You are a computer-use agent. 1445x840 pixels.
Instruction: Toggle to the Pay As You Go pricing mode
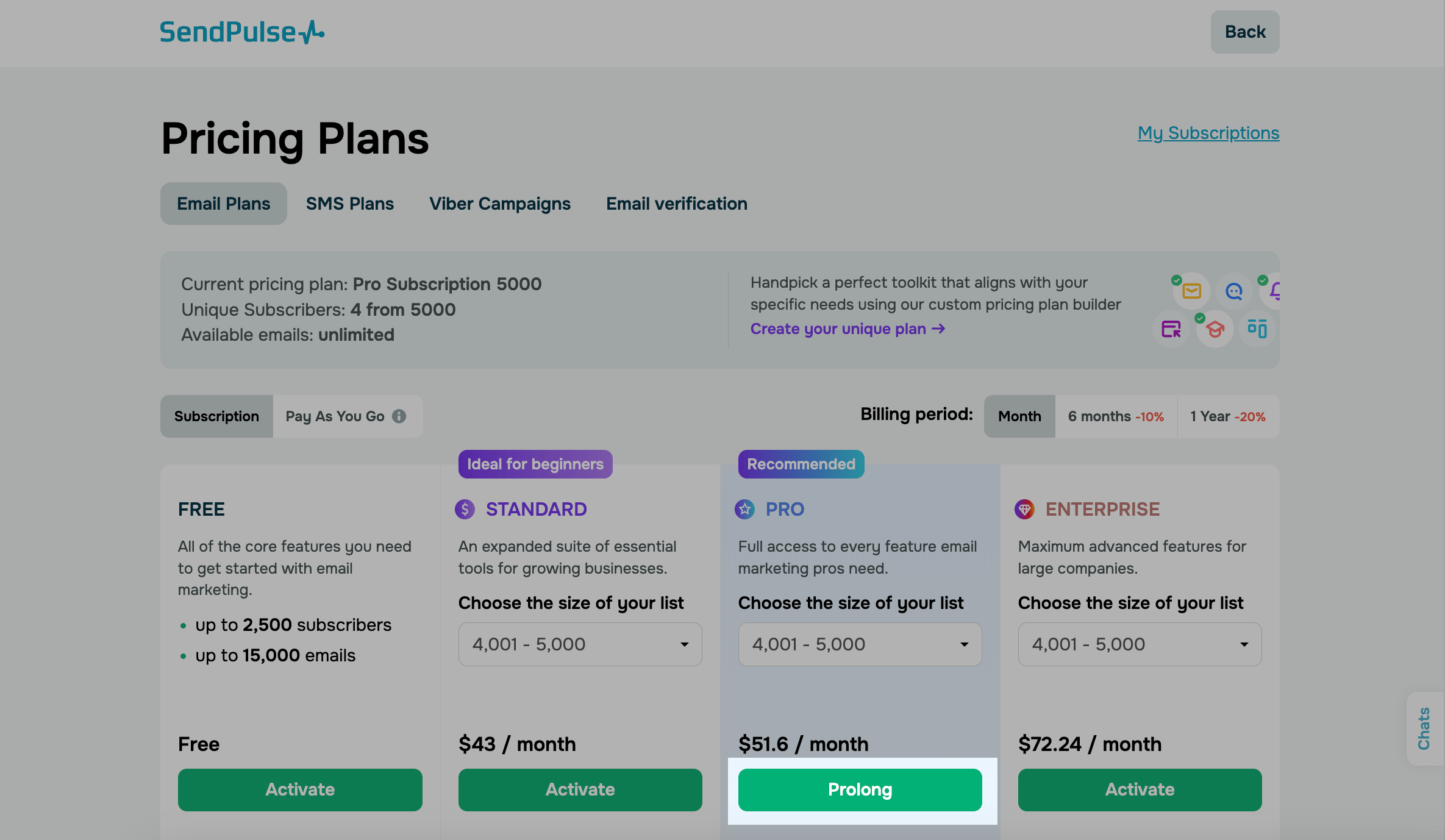[335, 416]
